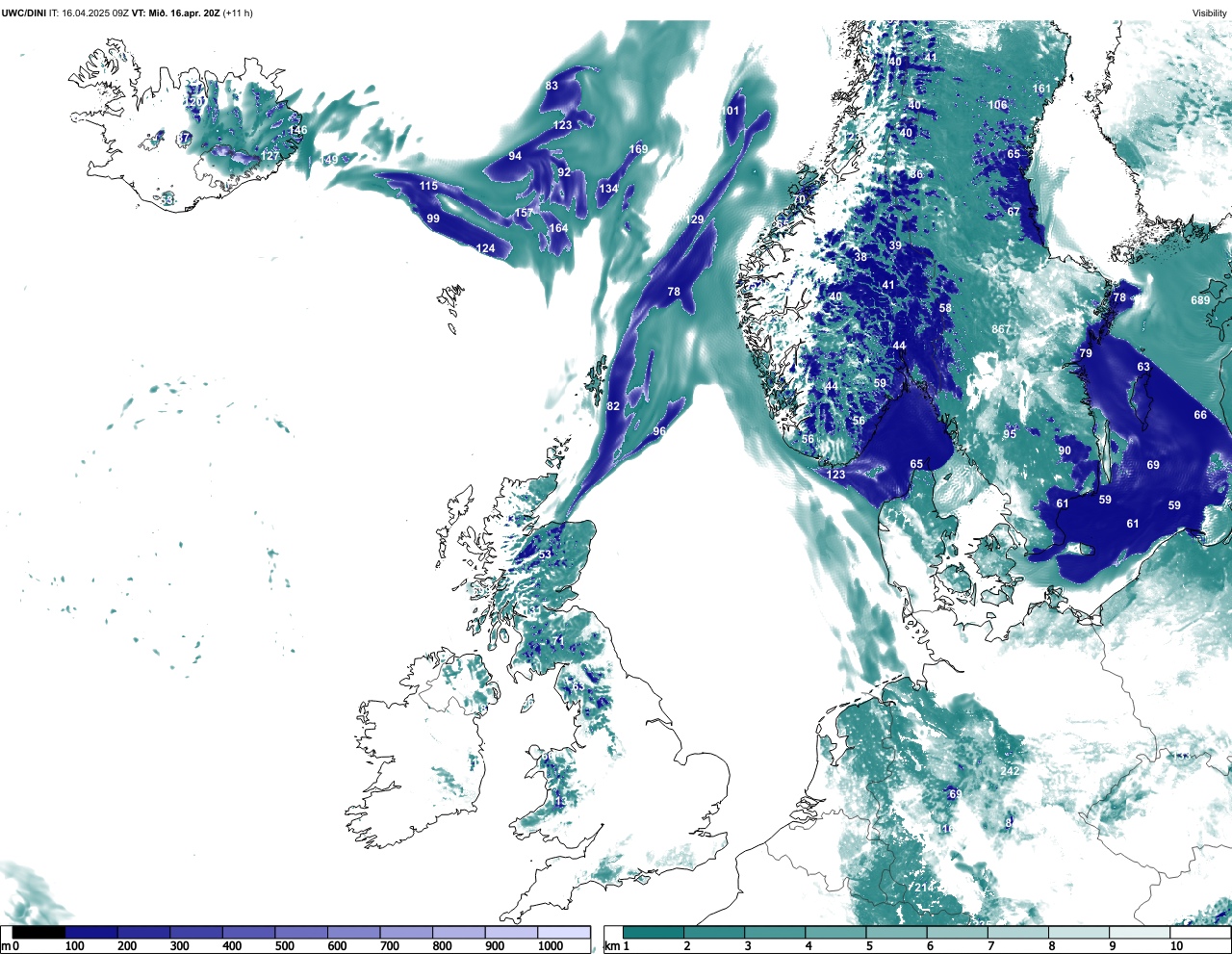This screenshot has height=954, width=1232.
Task: Click the '157' visibility value
Action: tap(524, 214)
